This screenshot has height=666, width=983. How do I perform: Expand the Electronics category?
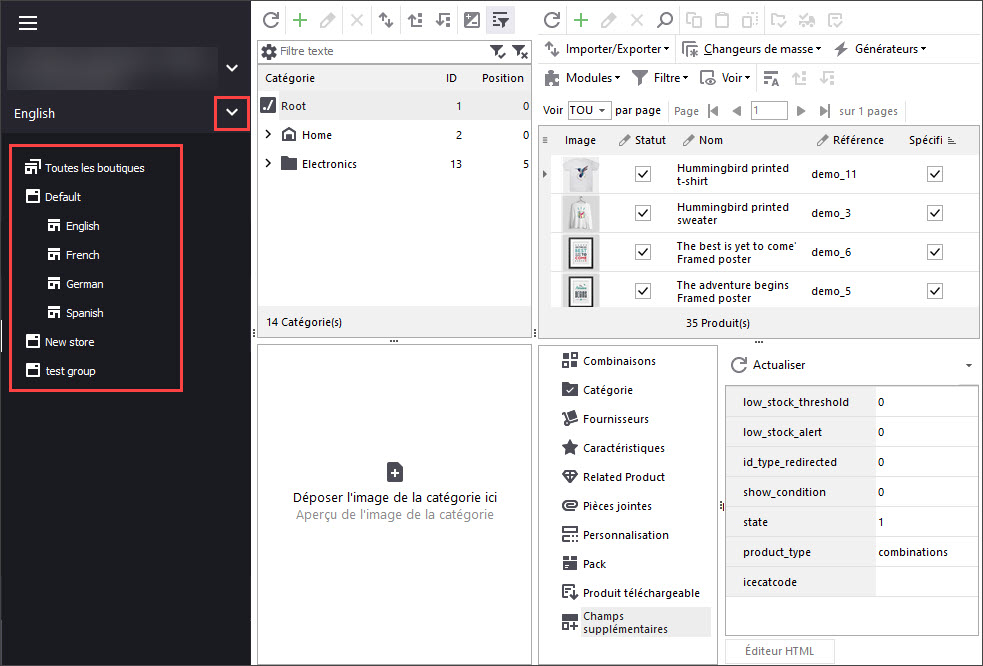tap(268, 163)
